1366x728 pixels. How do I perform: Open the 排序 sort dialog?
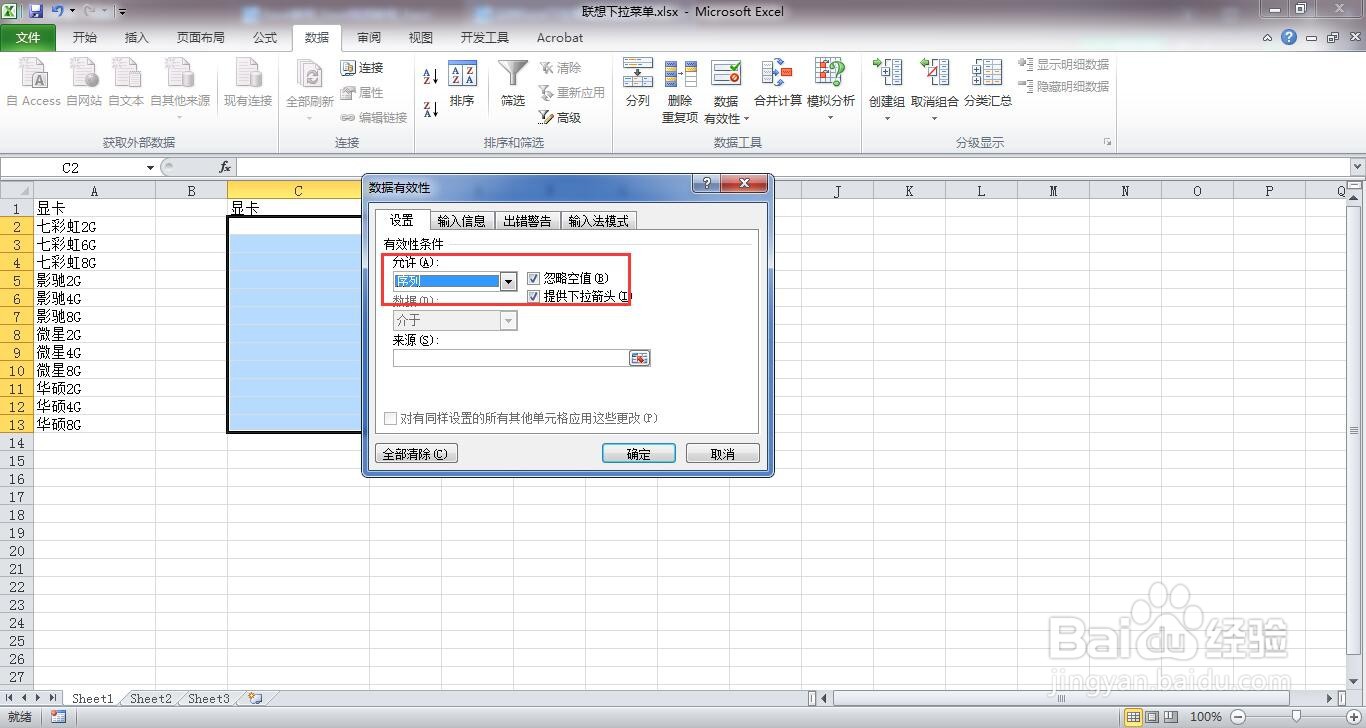point(462,84)
